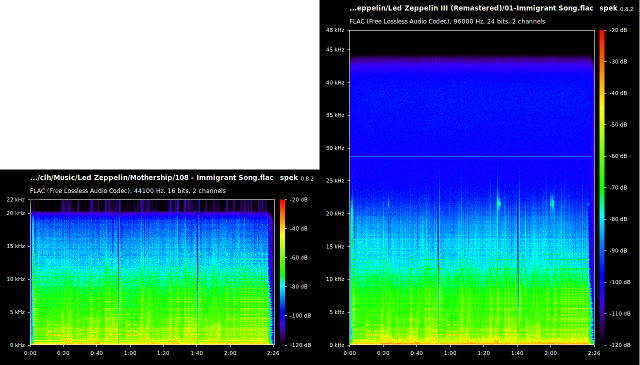Screen dimensions: 640x365
Task: Click the 1:40 time label in Mothership spectrogram
Action: 196,353
